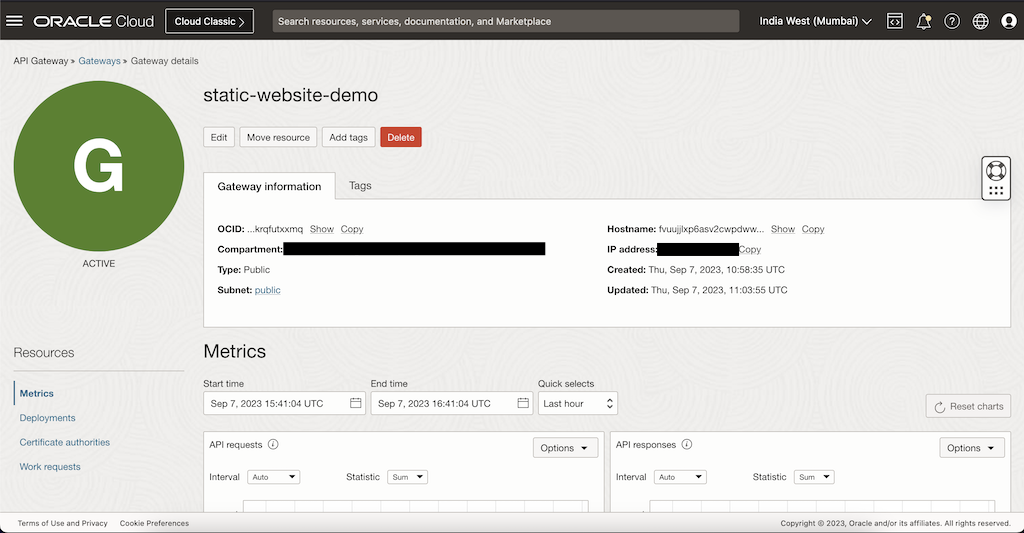Show the full Hostname
The image size is (1024, 533).
coord(782,229)
